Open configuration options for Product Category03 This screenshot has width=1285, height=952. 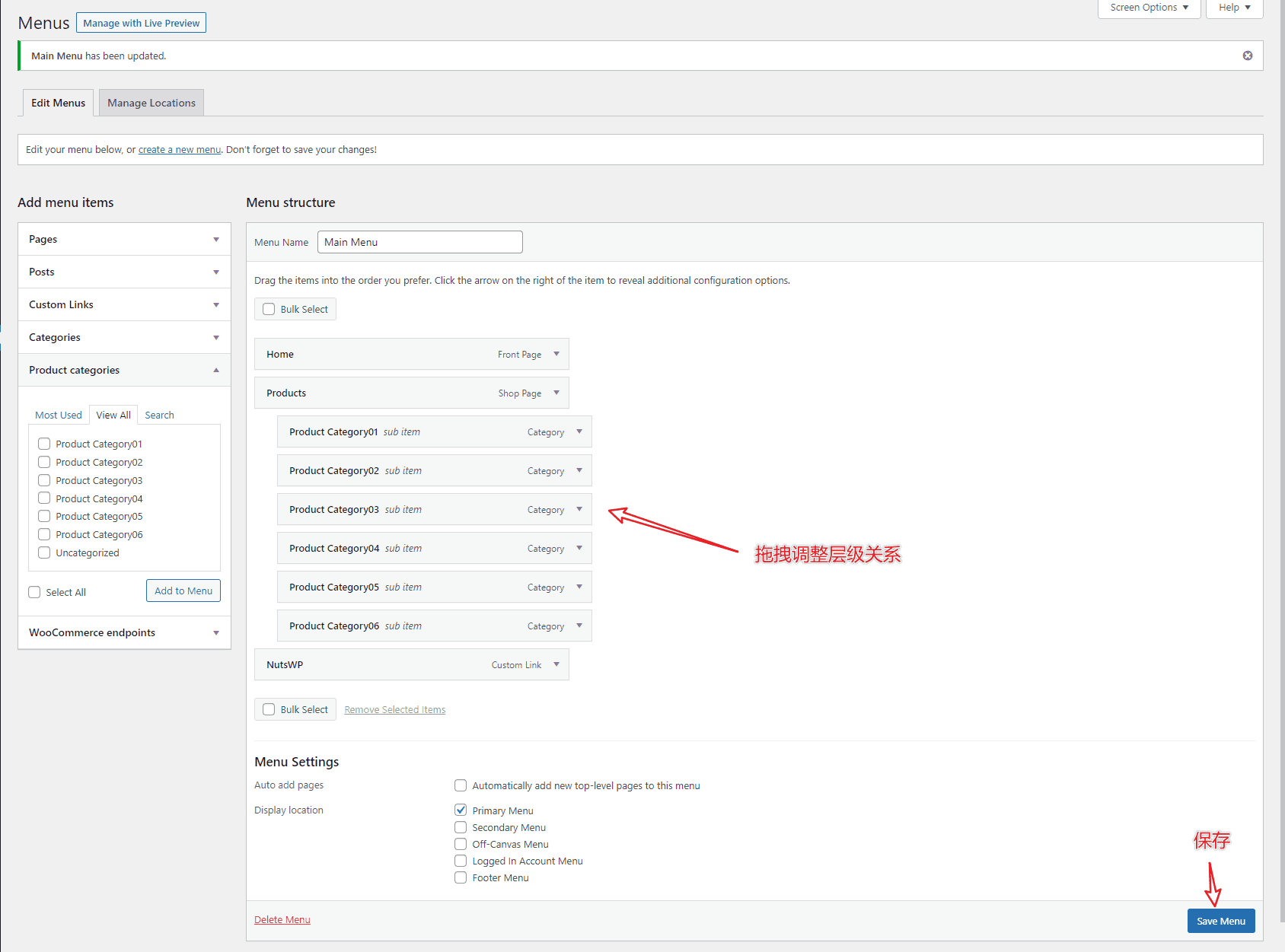tap(579, 509)
